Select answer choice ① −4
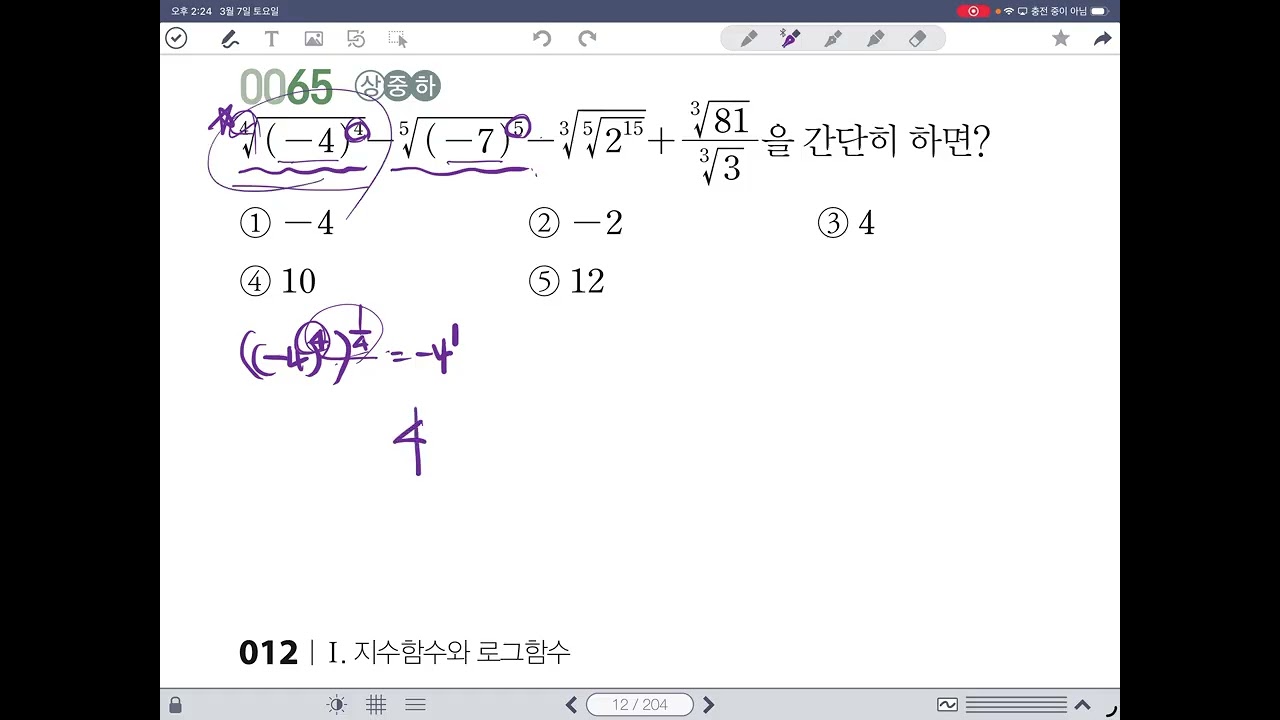 (288, 223)
